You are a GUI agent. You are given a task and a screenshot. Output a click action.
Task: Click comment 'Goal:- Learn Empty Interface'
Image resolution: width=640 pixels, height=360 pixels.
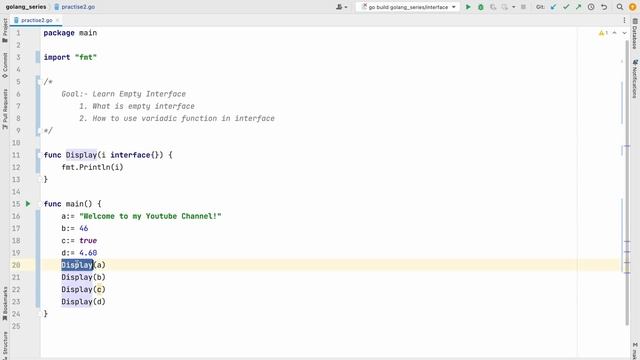click(x=124, y=94)
